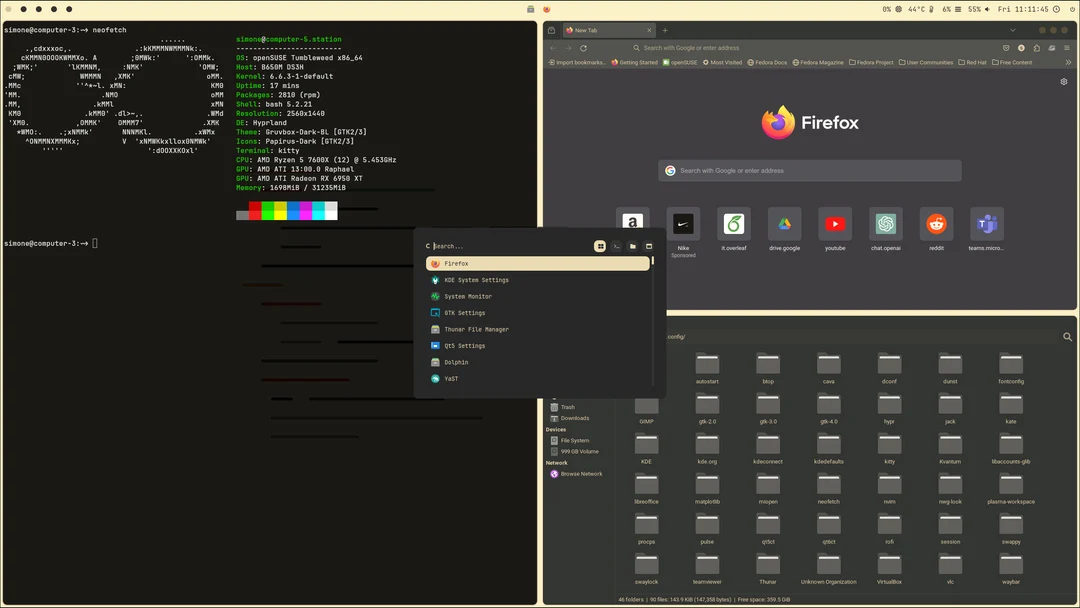The height and width of the screenshot is (608, 1080).
Task: Select the green swatch in terminal color strip
Action: tap(267, 210)
